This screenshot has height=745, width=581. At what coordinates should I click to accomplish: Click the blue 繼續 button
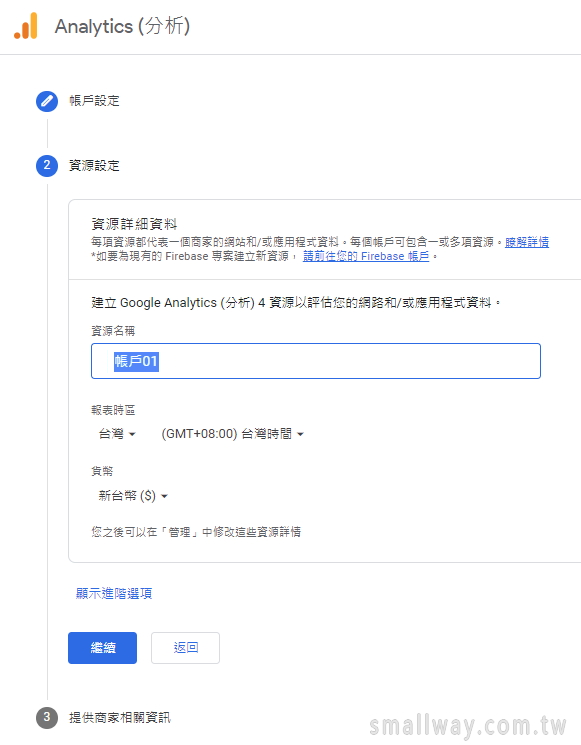103,648
